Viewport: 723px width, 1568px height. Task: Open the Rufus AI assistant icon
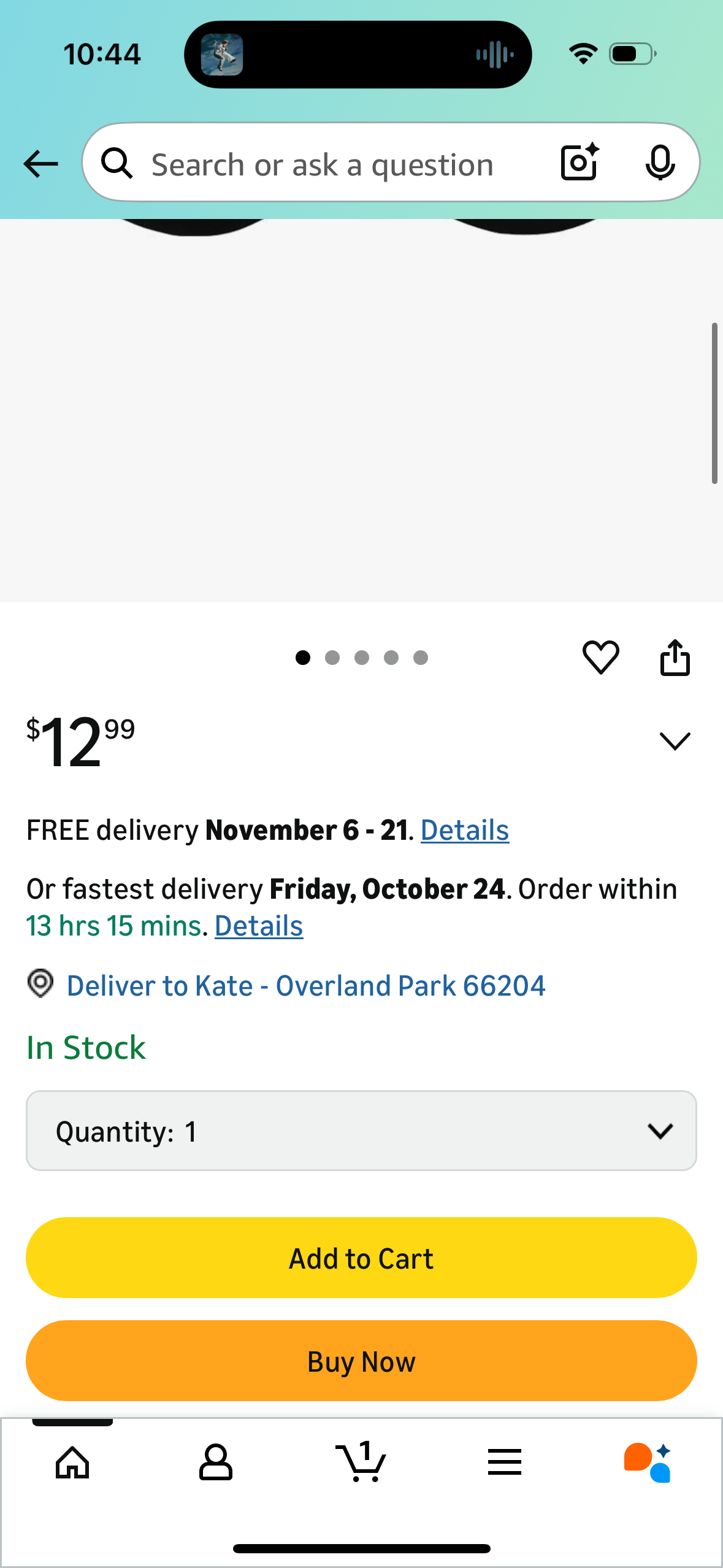click(x=647, y=1462)
